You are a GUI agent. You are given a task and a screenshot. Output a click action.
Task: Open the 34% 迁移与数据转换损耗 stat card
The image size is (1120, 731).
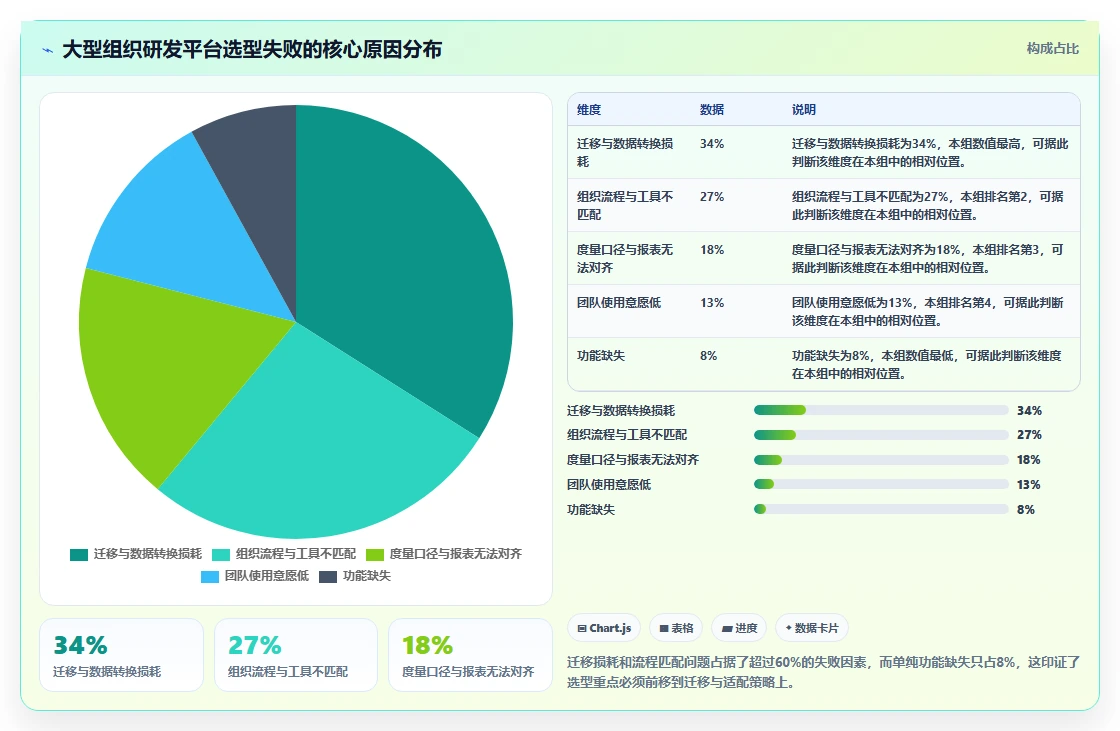(x=121, y=655)
